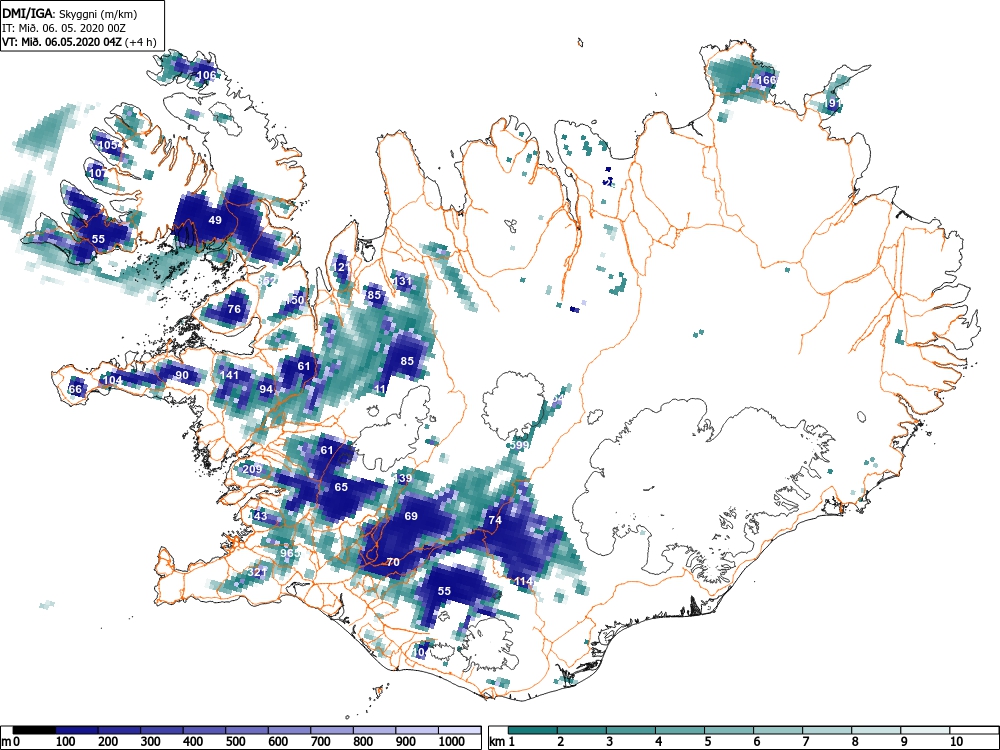This screenshot has height=750, width=1000.
Task: Select the dark navy 100–200 m legend swatch
Action: (x=77, y=730)
